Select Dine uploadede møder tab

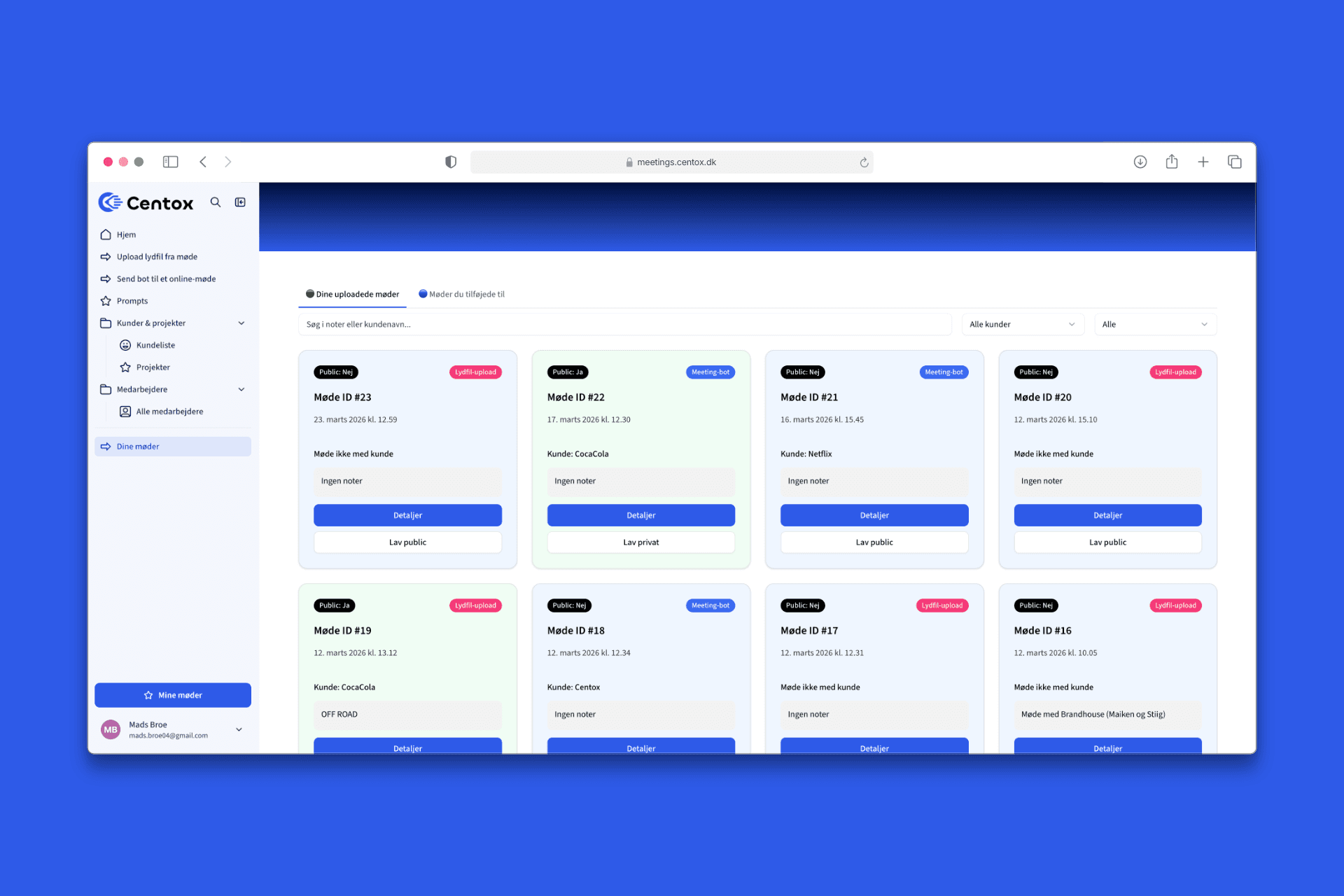coord(353,294)
